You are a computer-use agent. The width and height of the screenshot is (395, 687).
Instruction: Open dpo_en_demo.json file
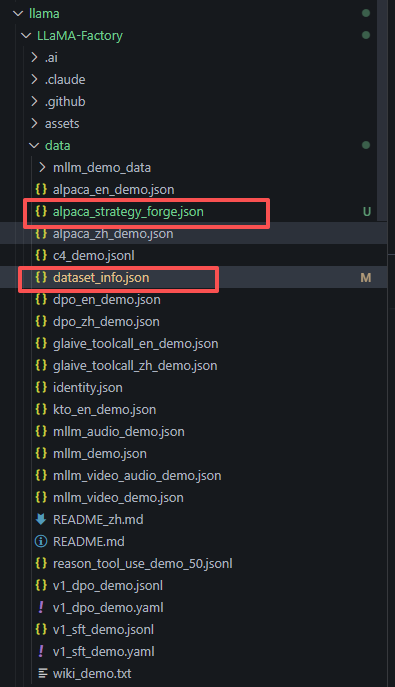(x=107, y=300)
